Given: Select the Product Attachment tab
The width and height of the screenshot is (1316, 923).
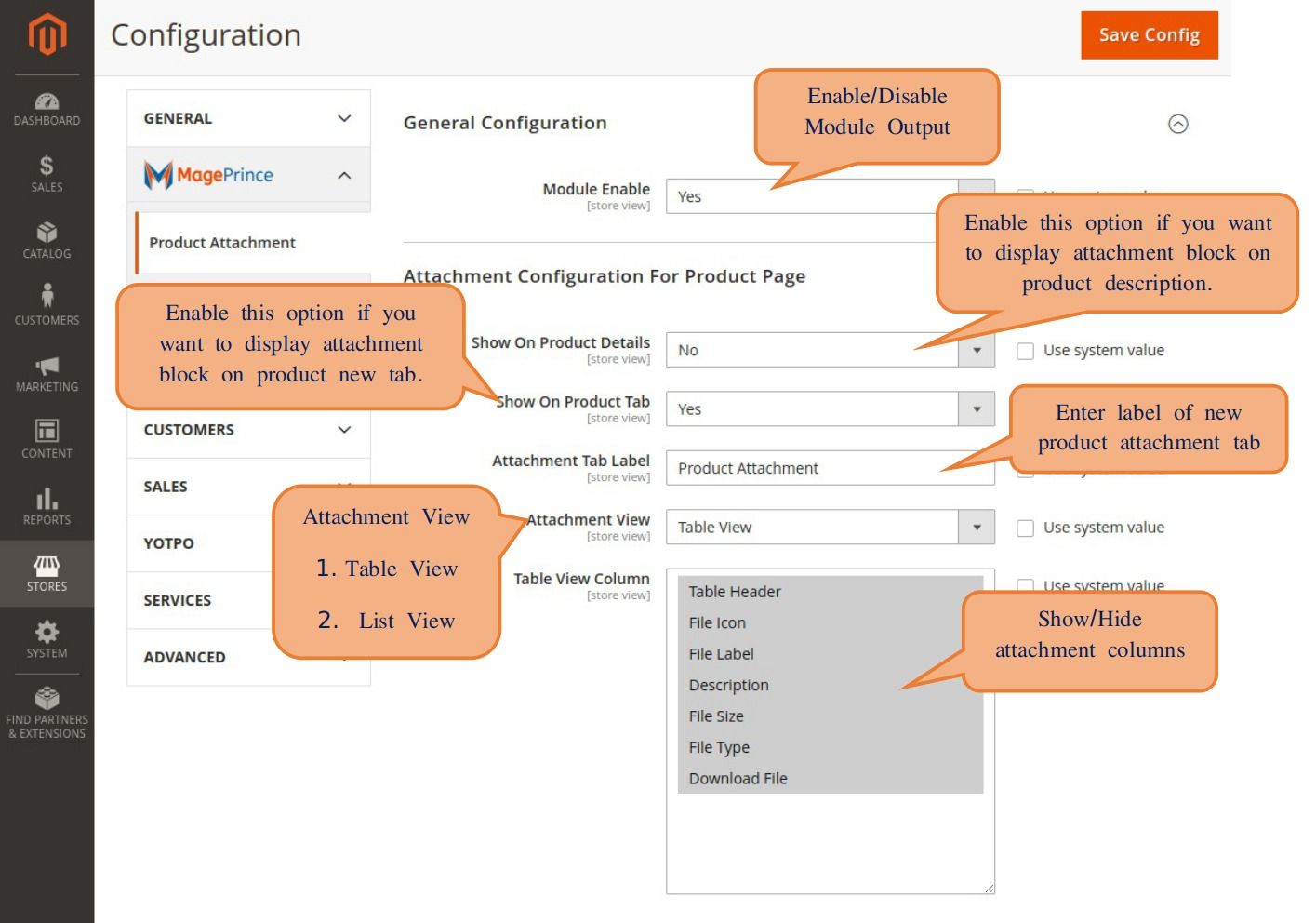Looking at the screenshot, I should pos(252,243).
